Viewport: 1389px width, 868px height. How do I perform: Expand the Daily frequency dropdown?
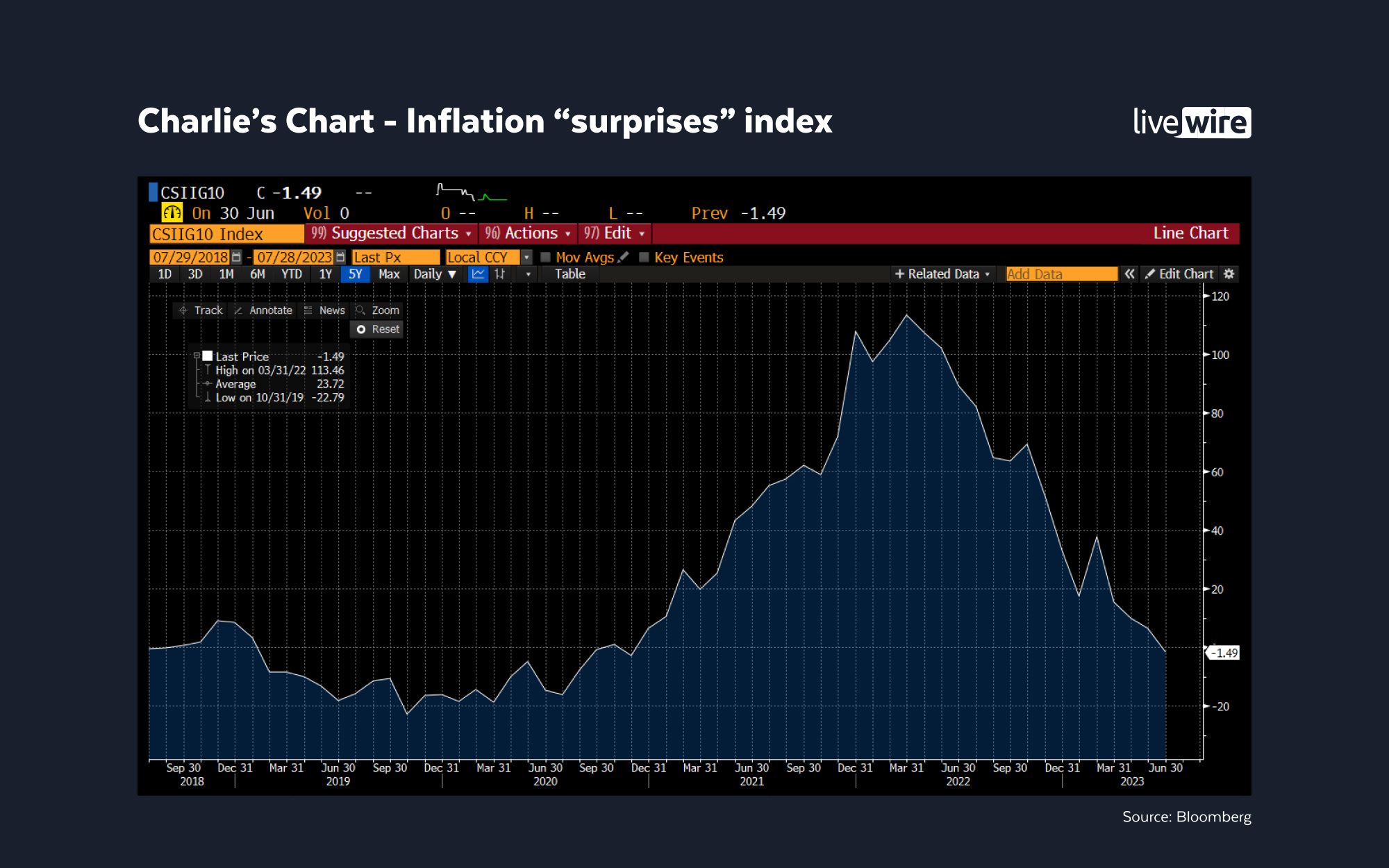coord(435,274)
